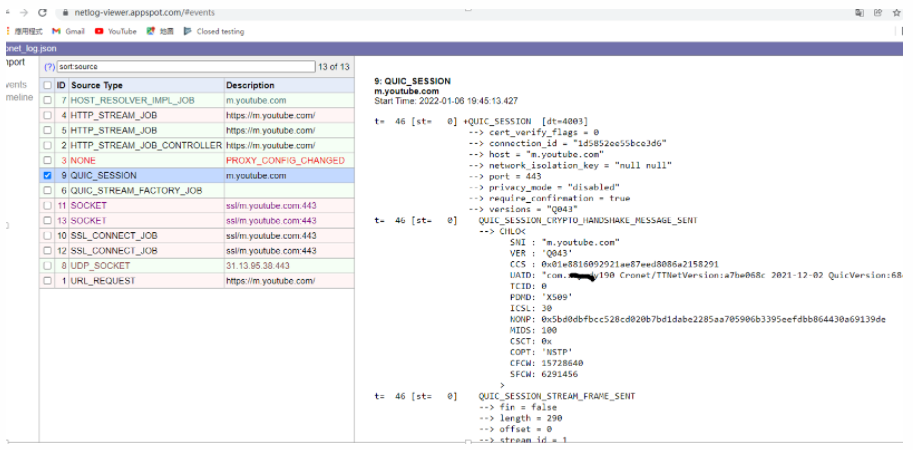Click the ID 11 SOCKET source type
Screen dimensions: 913x450
point(89,205)
